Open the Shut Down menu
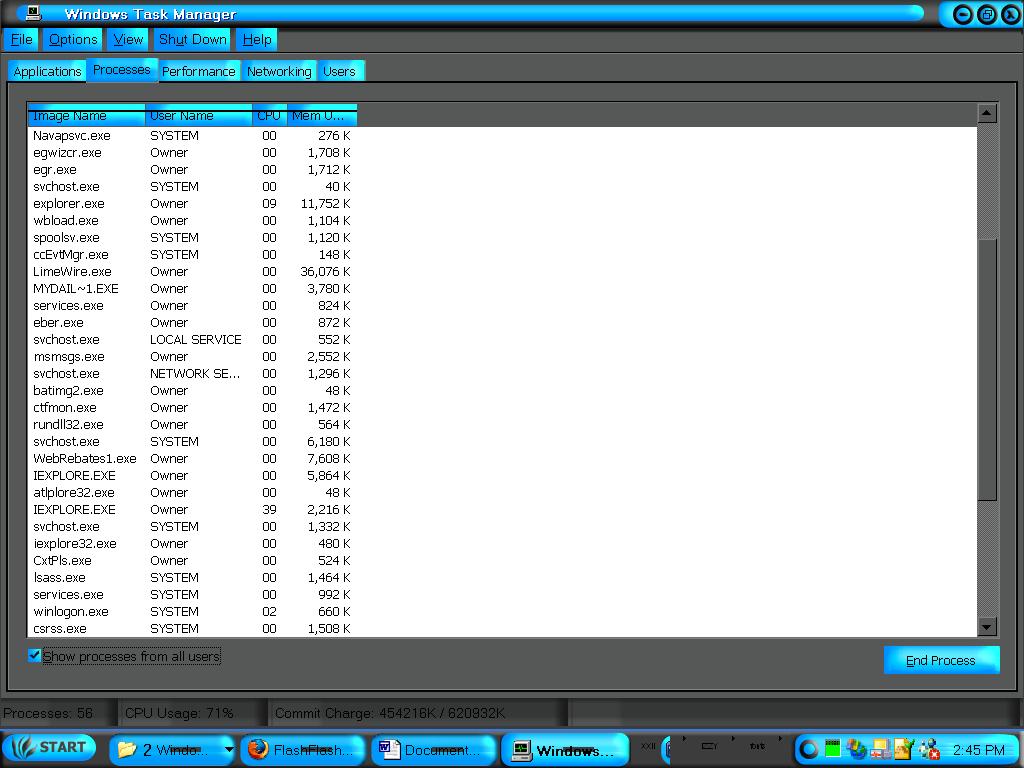 (193, 39)
